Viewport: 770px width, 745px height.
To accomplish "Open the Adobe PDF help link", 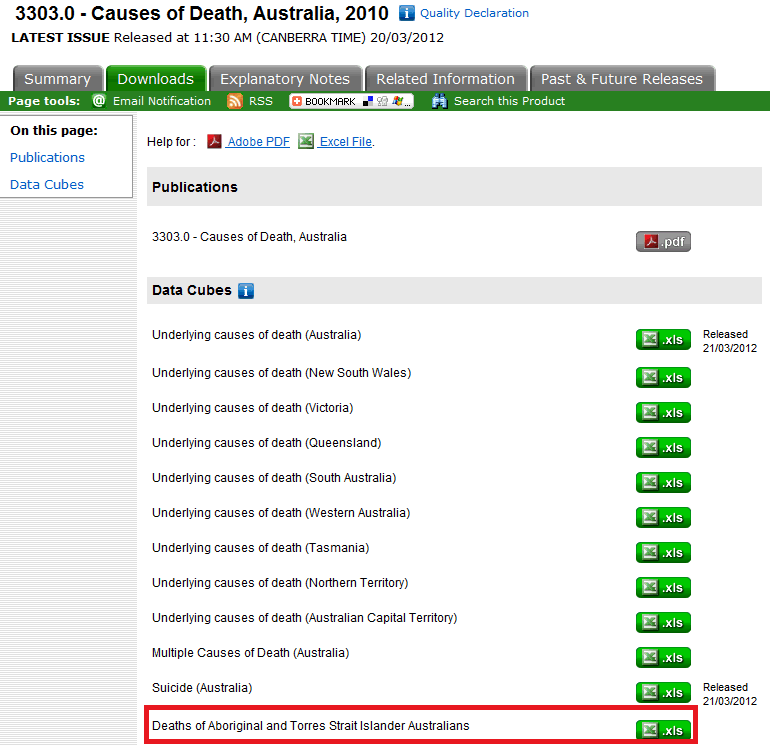I will point(258,142).
